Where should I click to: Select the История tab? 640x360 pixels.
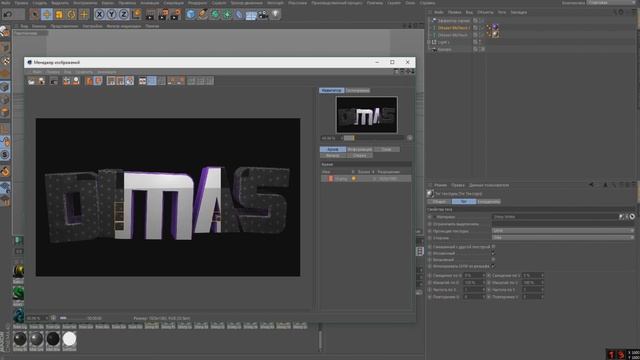333,149
